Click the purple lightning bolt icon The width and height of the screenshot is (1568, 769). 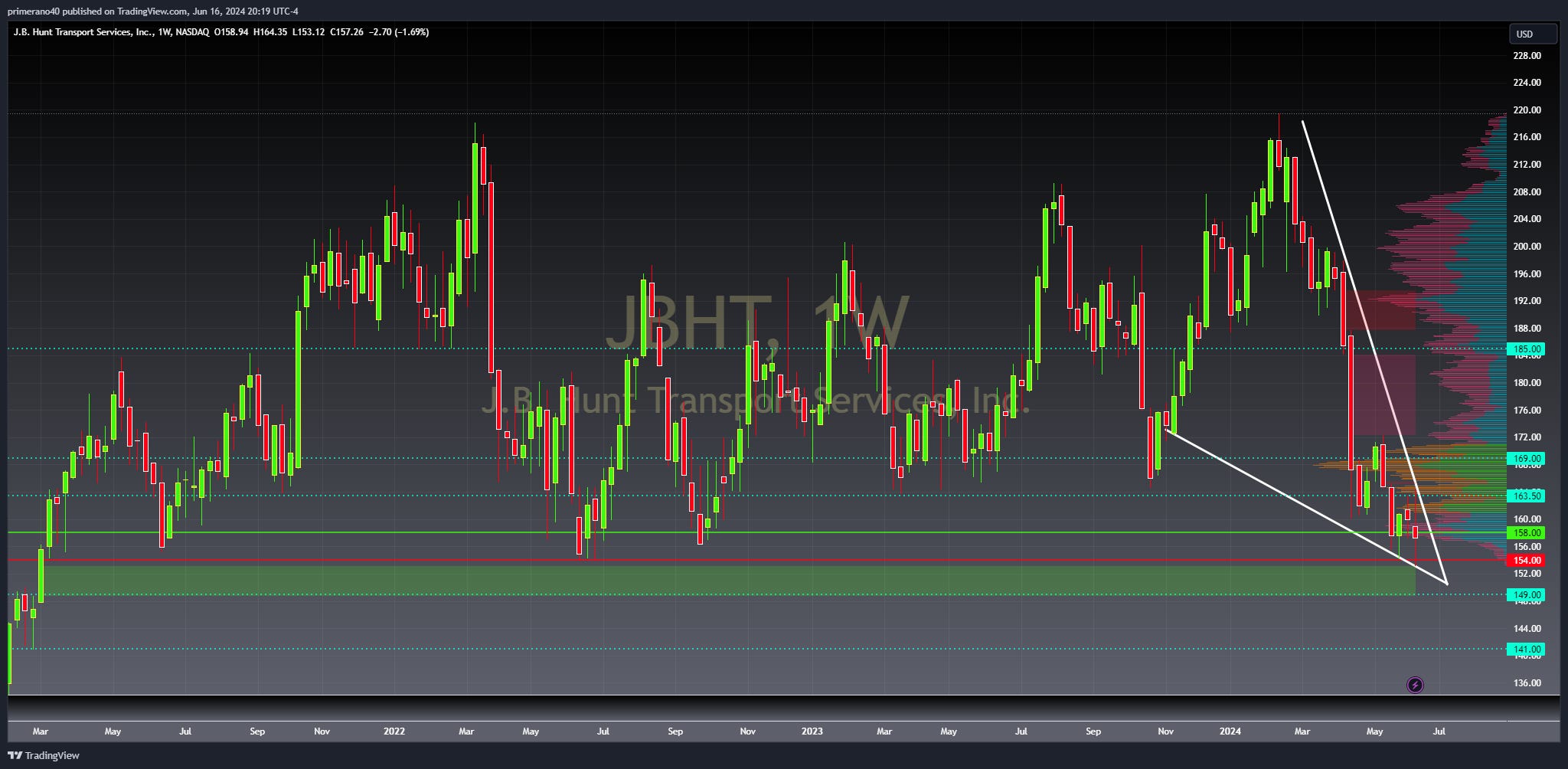click(x=1415, y=685)
